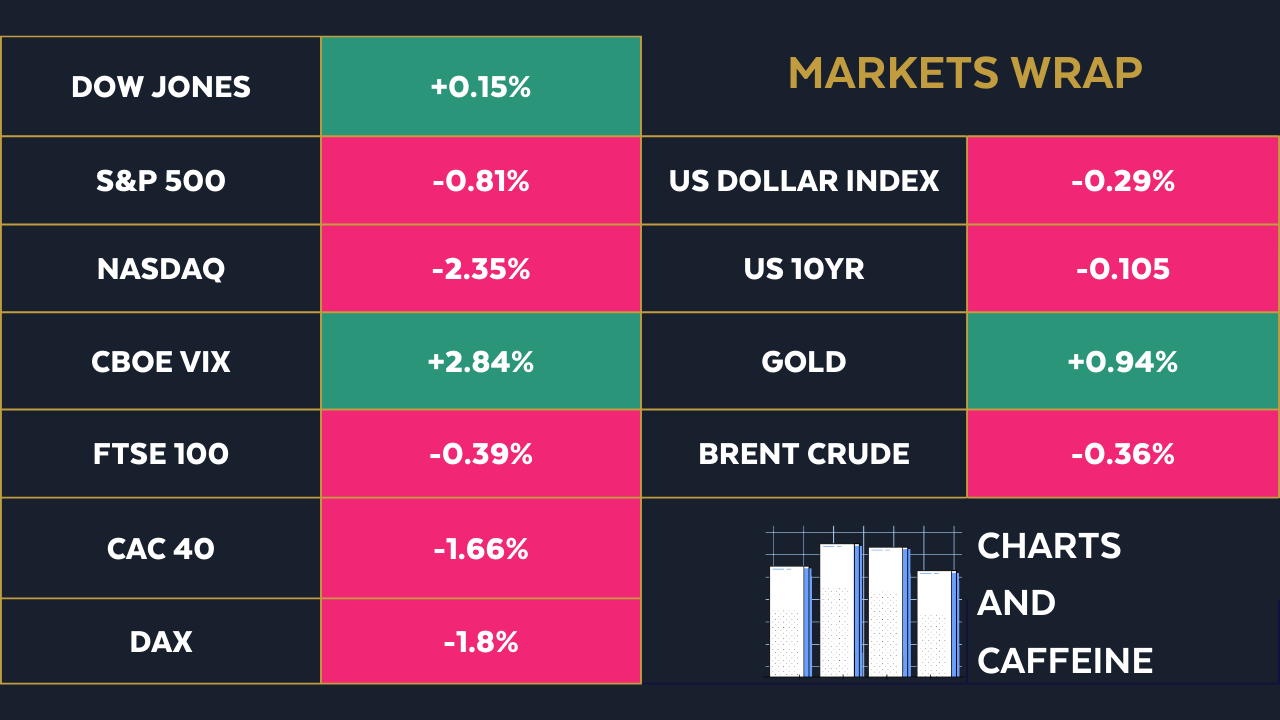
Task: Click the bar chart logo icon
Action: point(862,604)
